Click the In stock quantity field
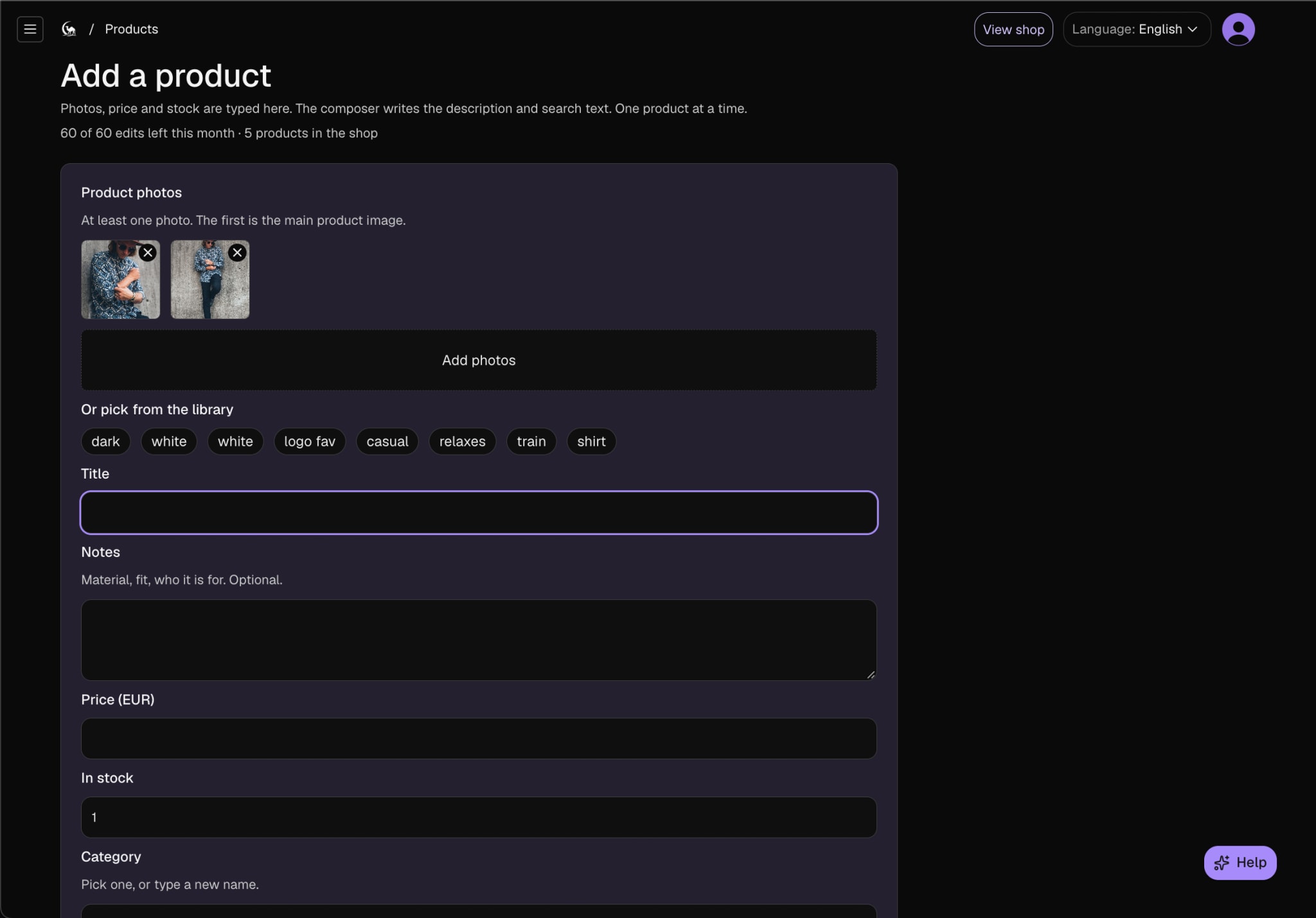Screen dimensions: 1316x918 coord(479,817)
